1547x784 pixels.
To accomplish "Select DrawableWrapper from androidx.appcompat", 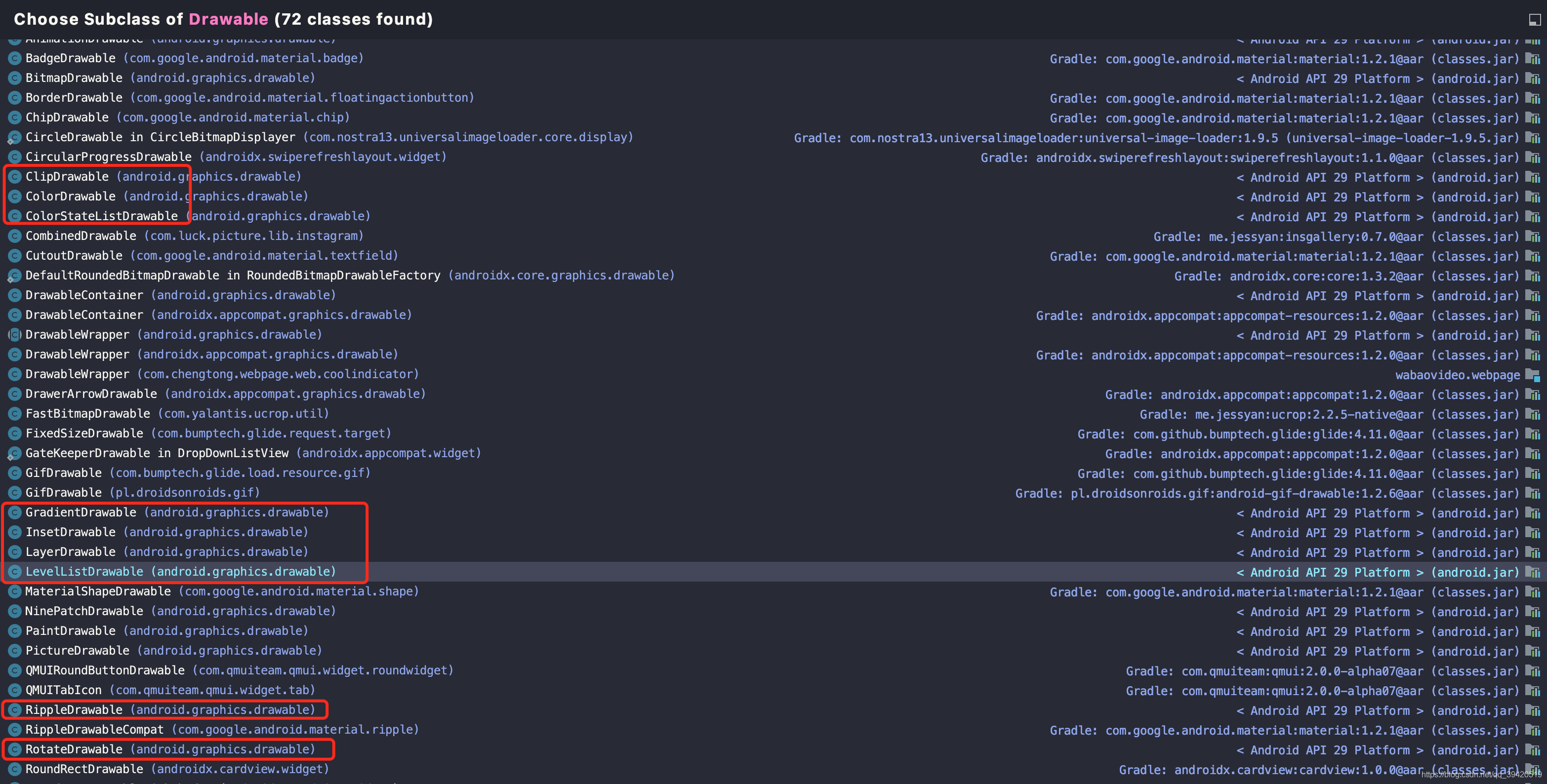I will (x=773, y=355).
